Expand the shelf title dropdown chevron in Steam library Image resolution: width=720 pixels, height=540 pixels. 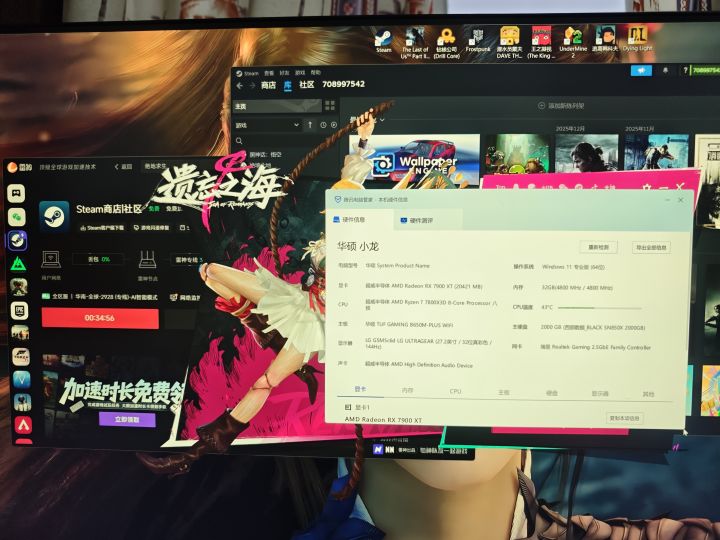[382, 120]
